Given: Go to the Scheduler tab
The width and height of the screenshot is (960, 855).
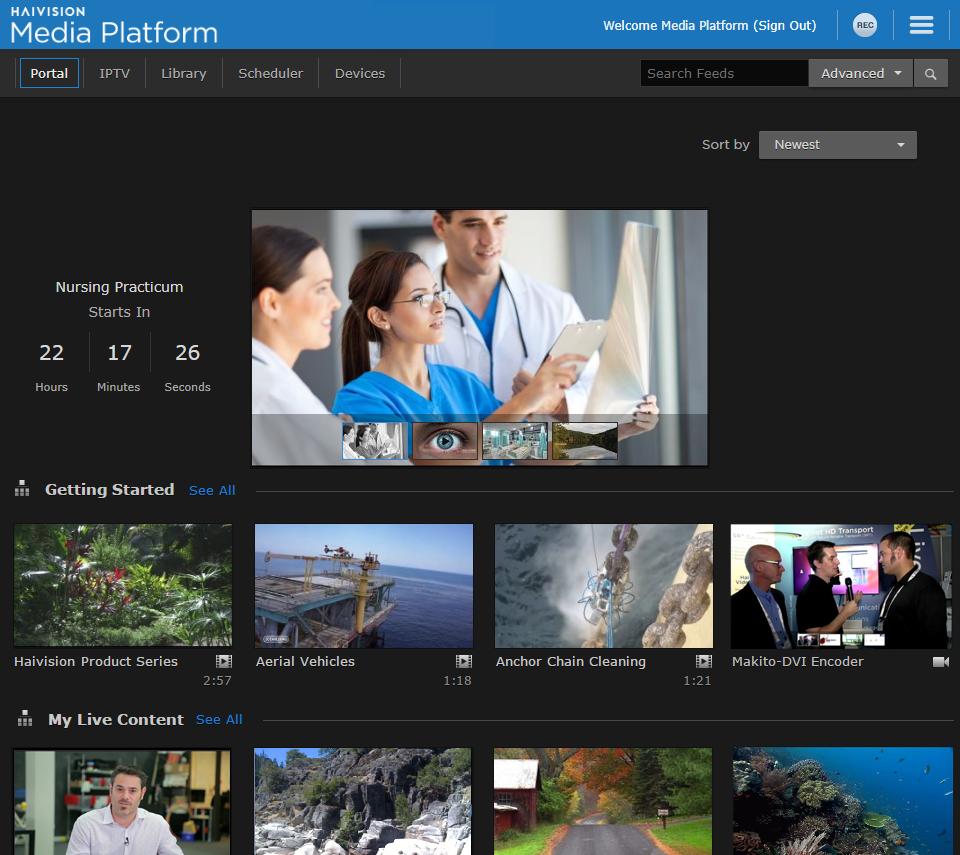Looking at the screenshot, I should click(x=270, y=74).
